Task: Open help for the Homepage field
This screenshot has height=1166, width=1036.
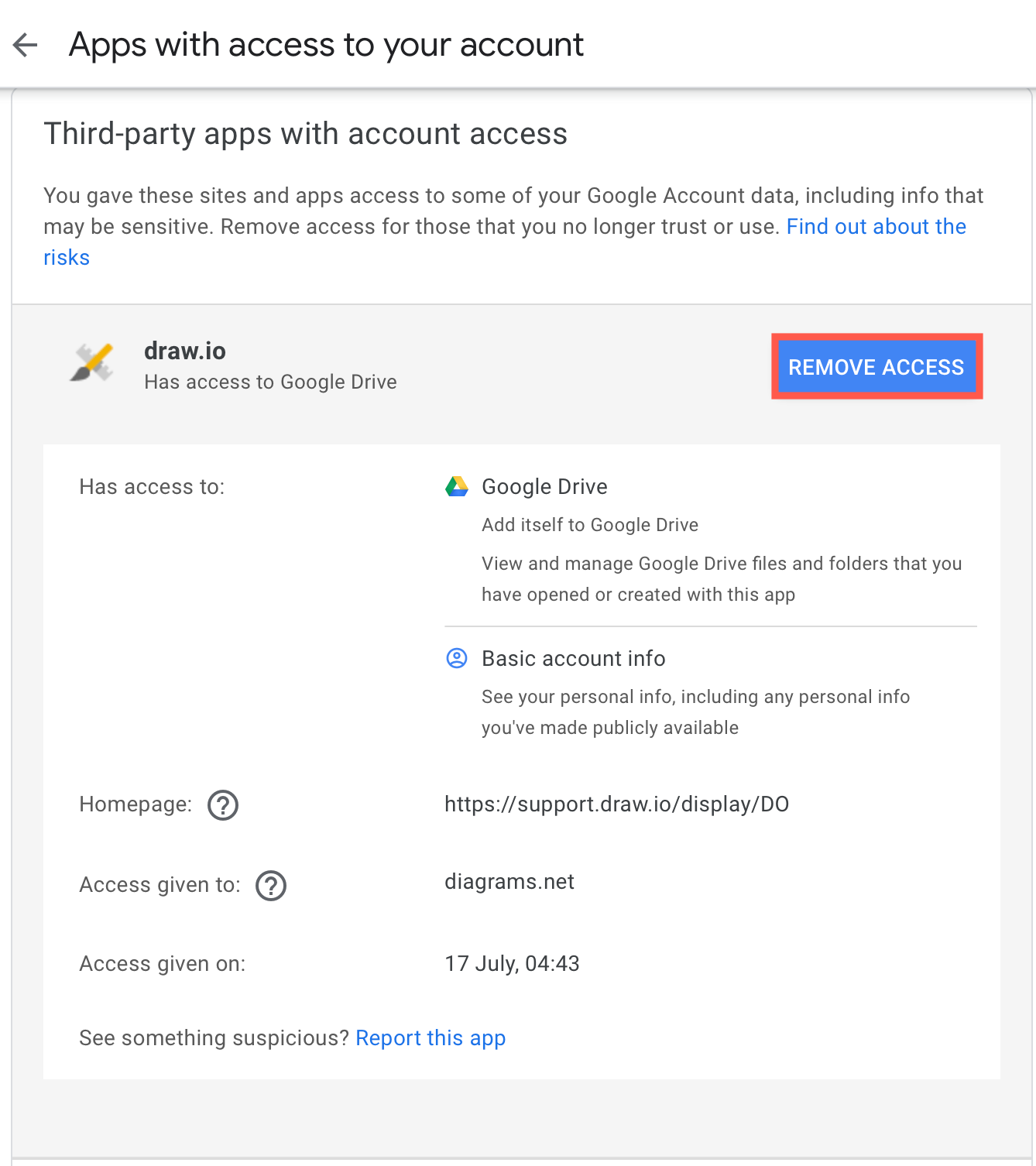Action: tap(222, 805)
